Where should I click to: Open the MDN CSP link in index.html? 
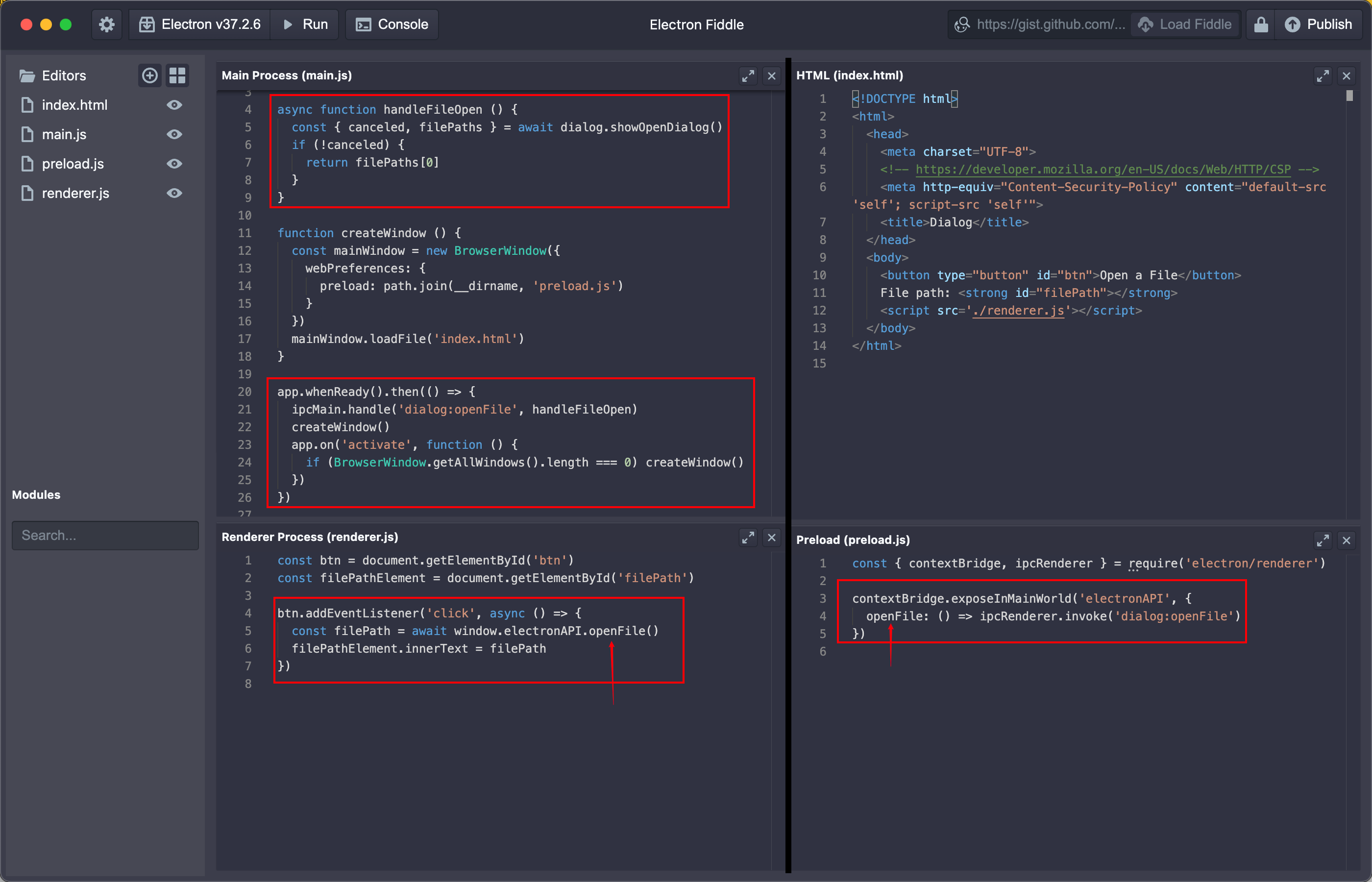click(1103, 170)
